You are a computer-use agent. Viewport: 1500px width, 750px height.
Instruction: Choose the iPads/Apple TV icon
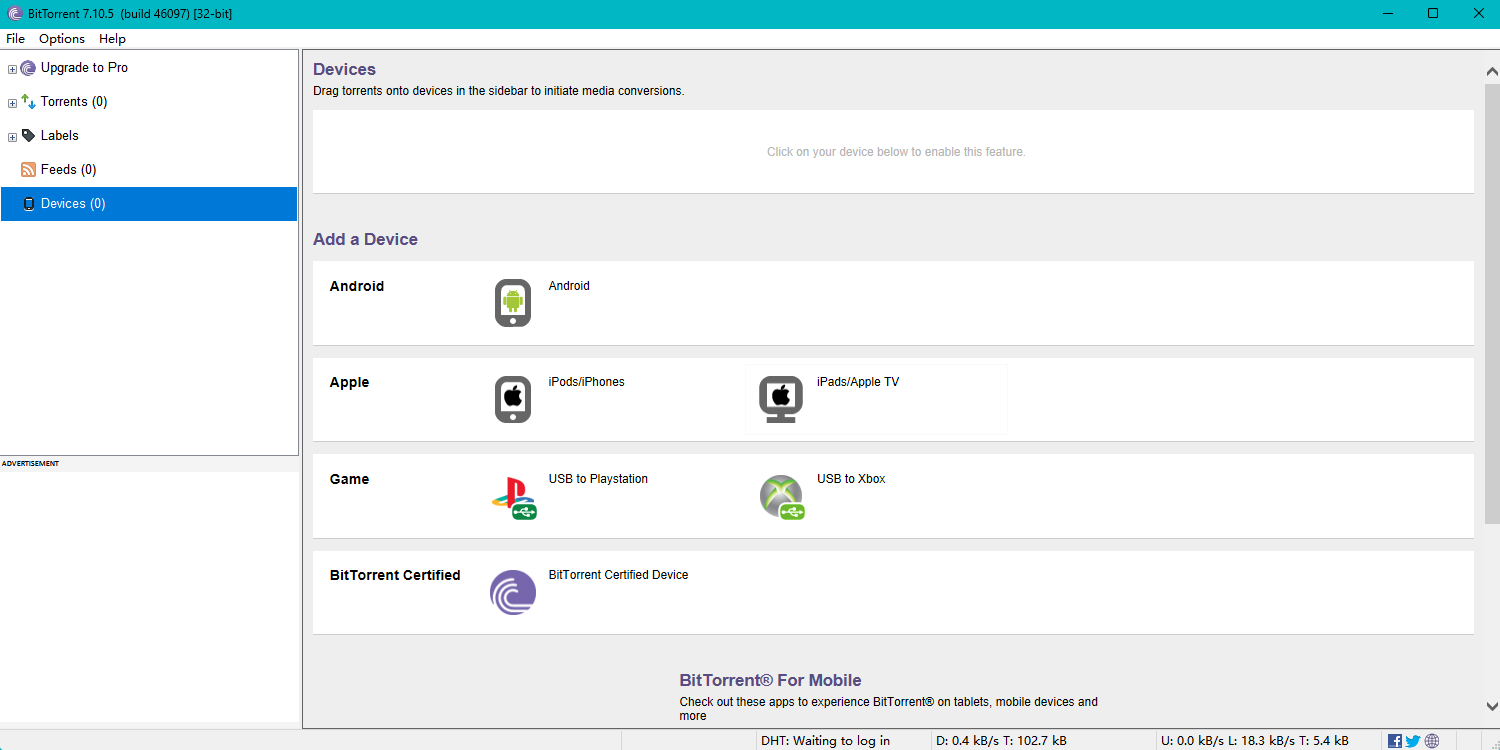(780, 399)
